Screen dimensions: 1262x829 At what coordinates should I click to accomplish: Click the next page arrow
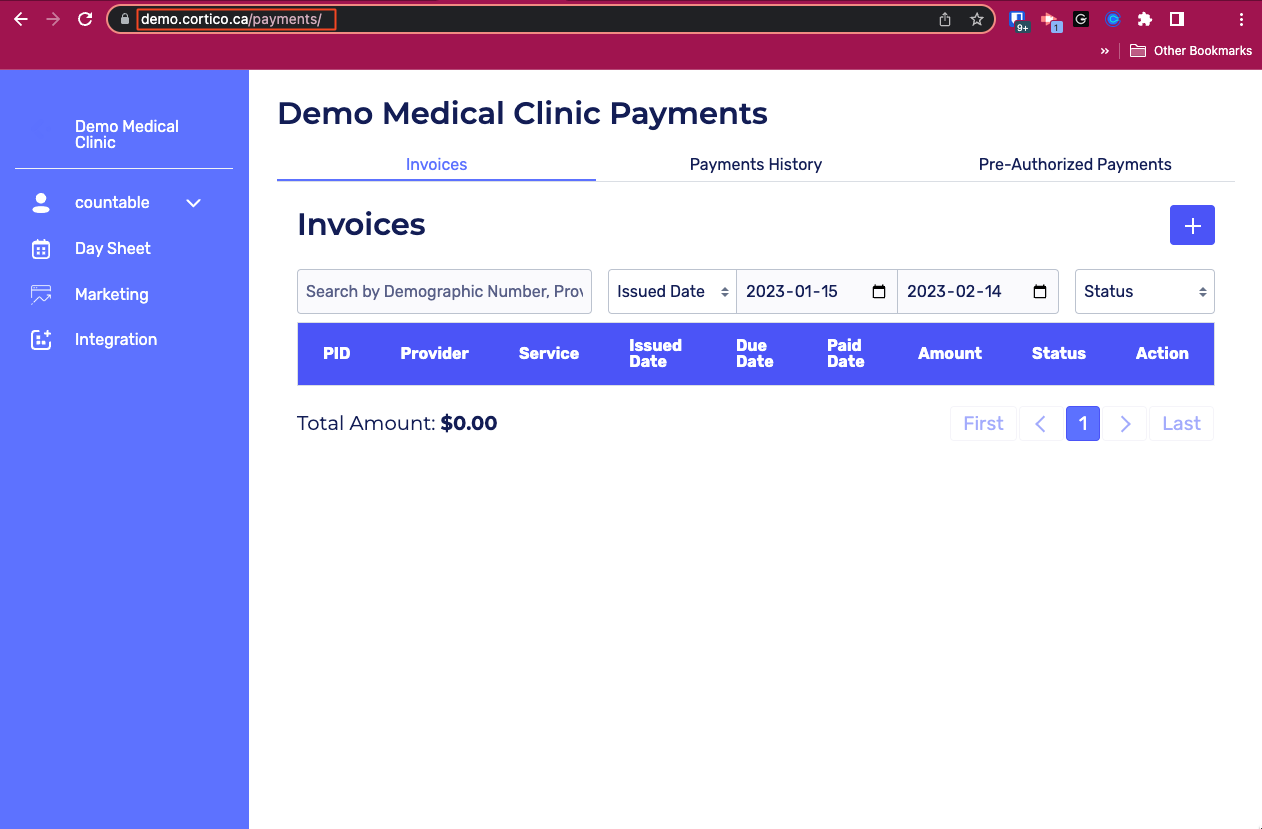pos(1125,423)
